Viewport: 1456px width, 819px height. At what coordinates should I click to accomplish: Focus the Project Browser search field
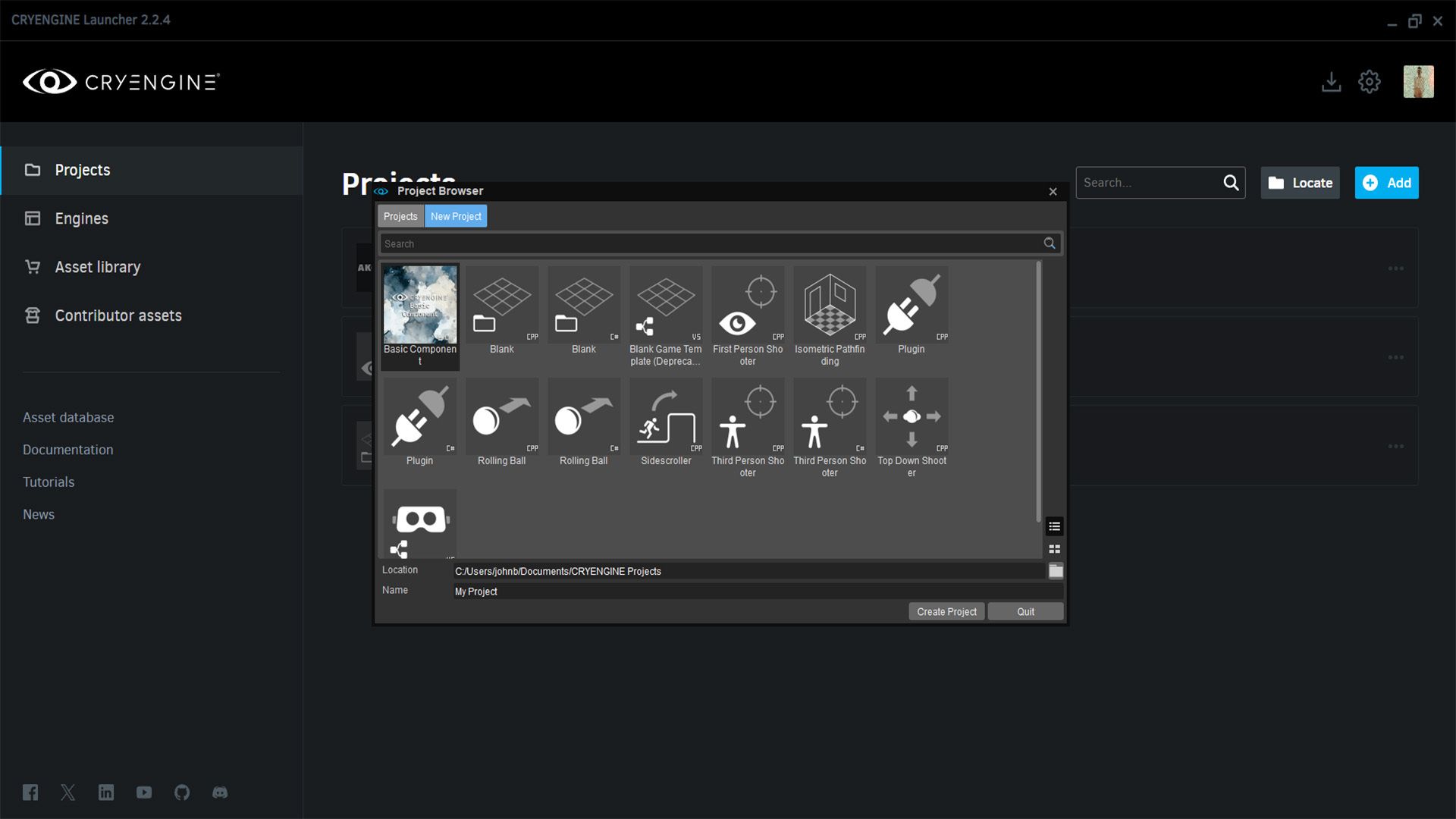pyautogui.click(x=711, y=243)
